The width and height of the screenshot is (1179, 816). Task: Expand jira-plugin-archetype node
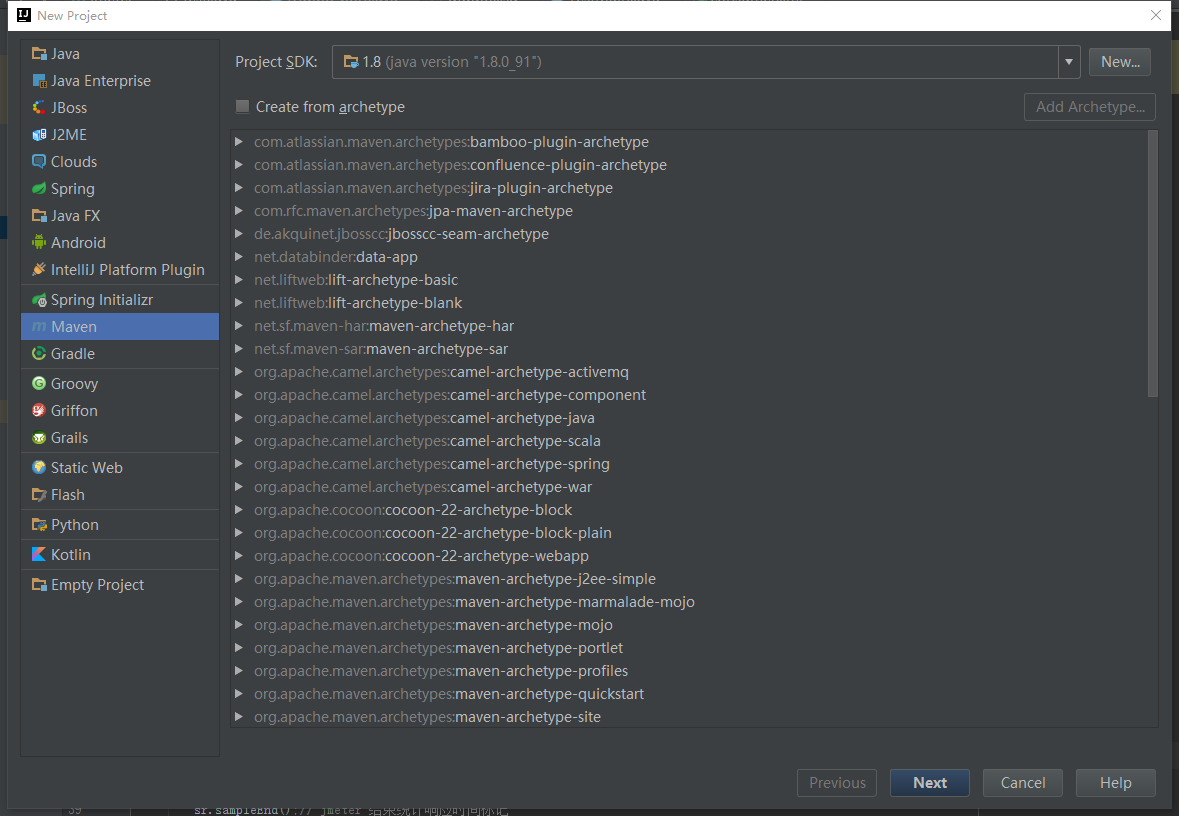point(238,187)
